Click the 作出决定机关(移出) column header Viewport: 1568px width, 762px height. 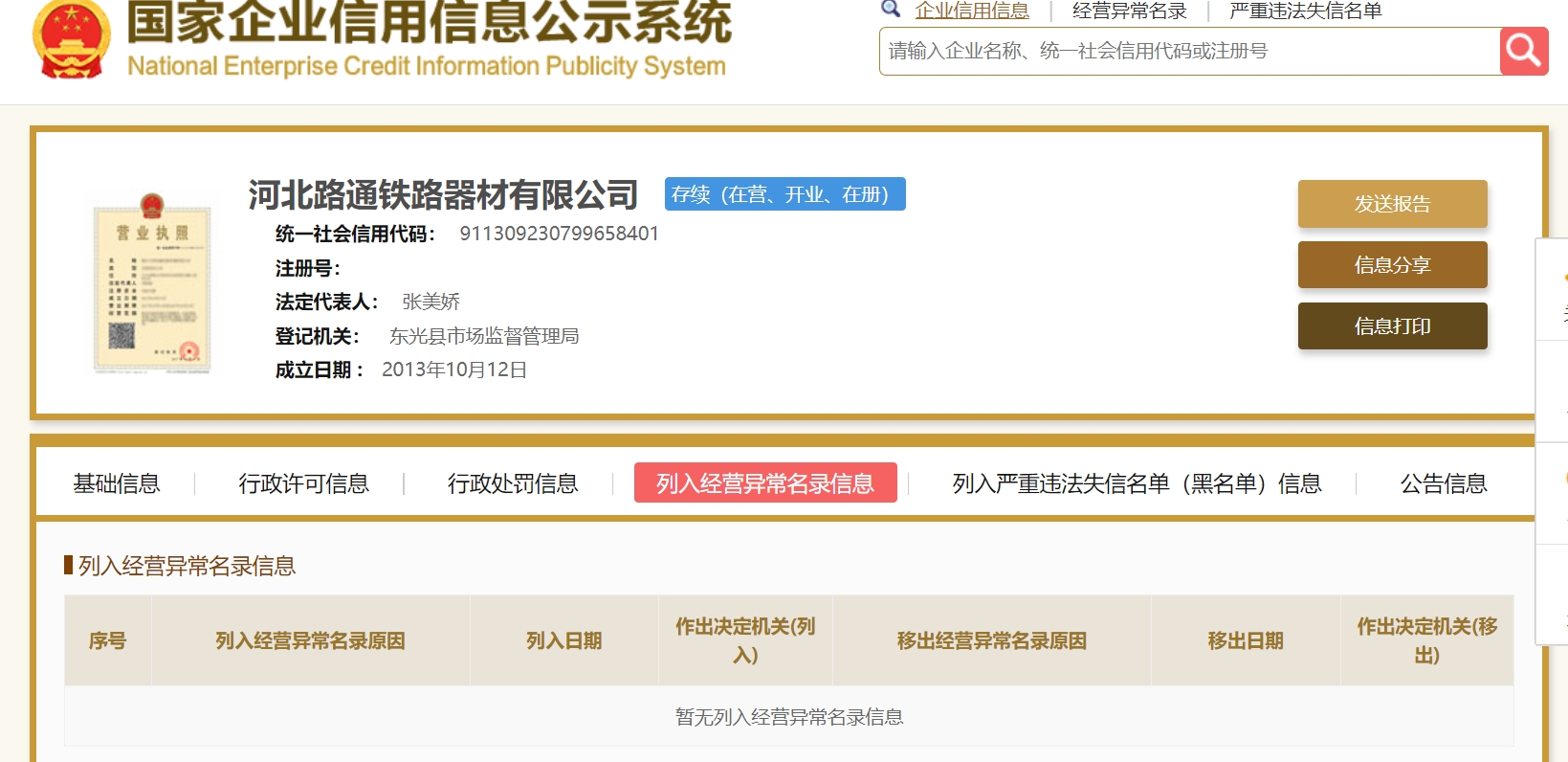pos(1426,640)
